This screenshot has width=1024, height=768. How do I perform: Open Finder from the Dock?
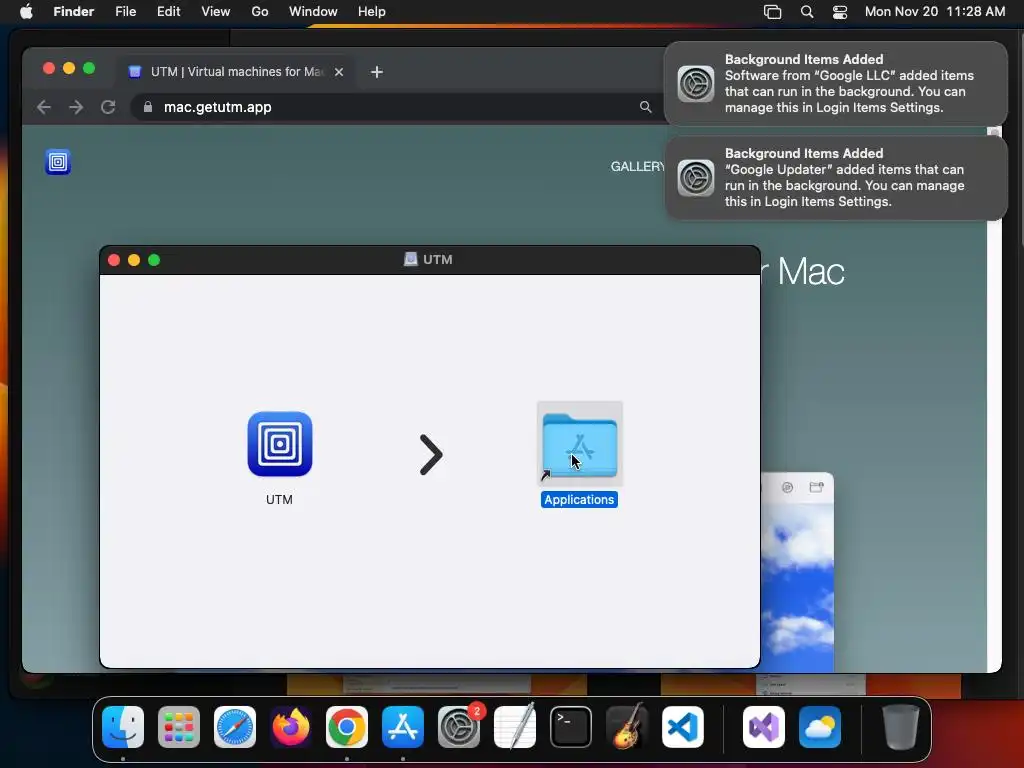(x=123, y=727)
